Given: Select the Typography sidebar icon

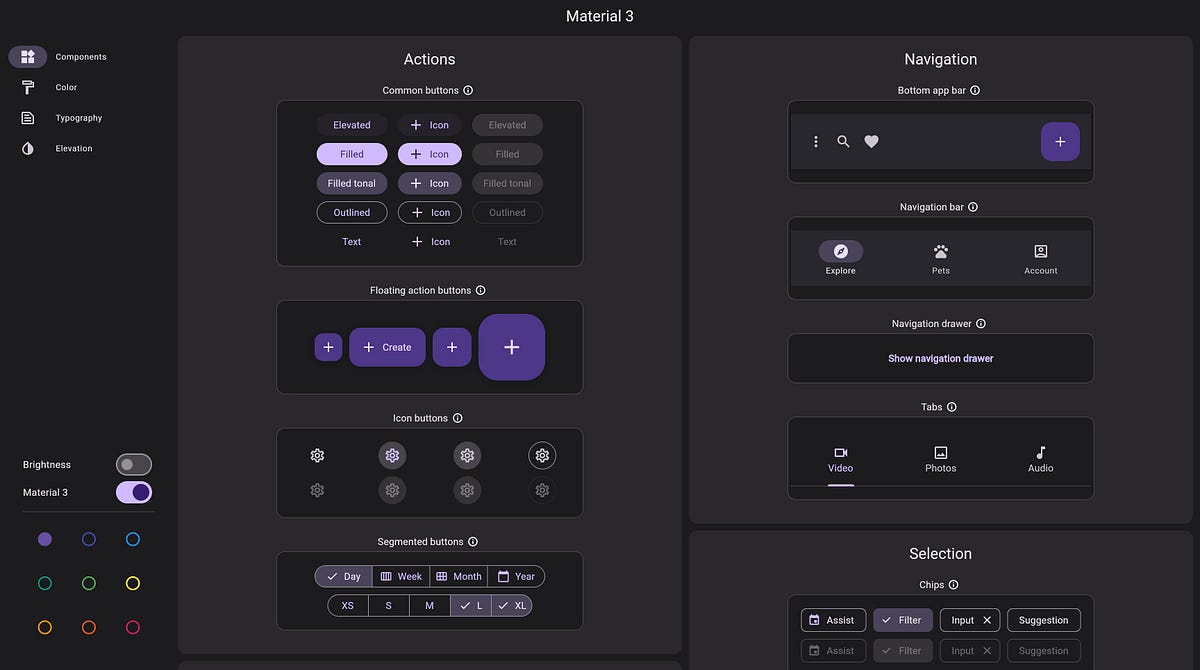Looking at the screenshot, I should click(28, 117).
